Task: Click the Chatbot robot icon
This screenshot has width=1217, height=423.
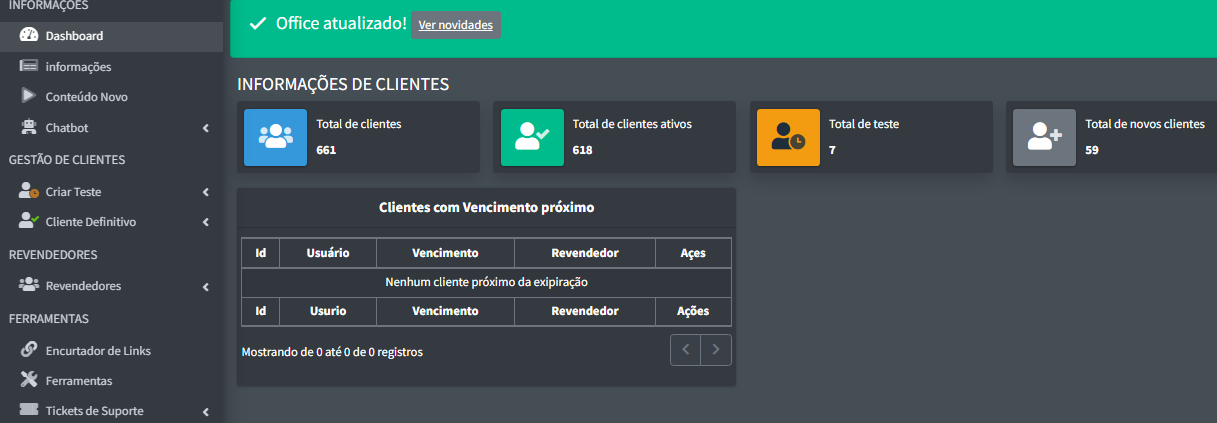Action: 28,128
